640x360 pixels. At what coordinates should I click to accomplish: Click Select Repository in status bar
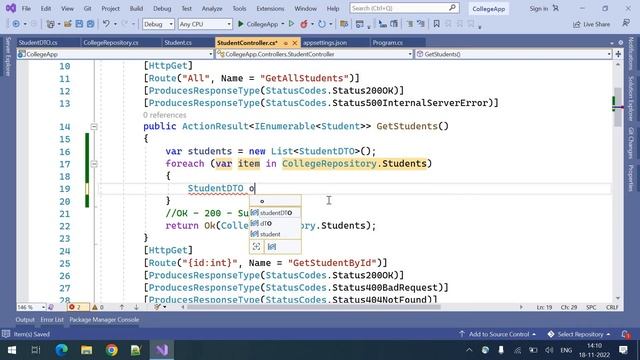(x=579, y=334)
